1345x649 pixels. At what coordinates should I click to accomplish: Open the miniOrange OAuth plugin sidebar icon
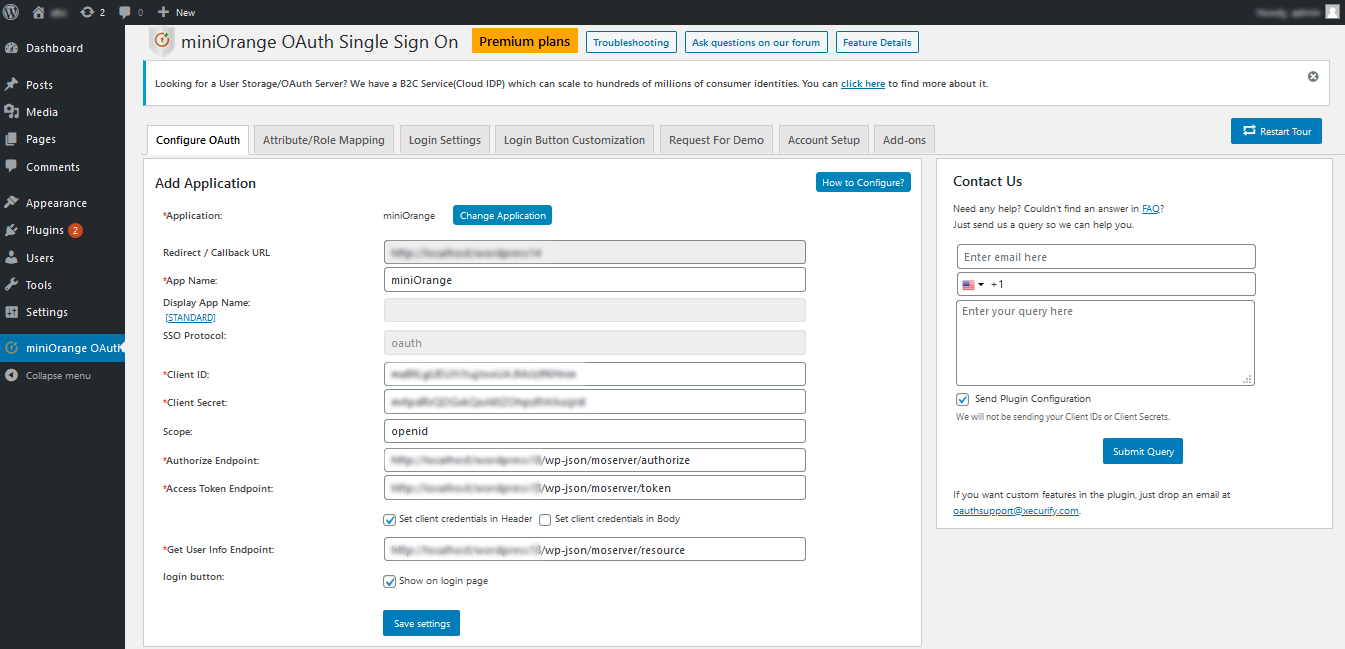click(x=13, y=347)
